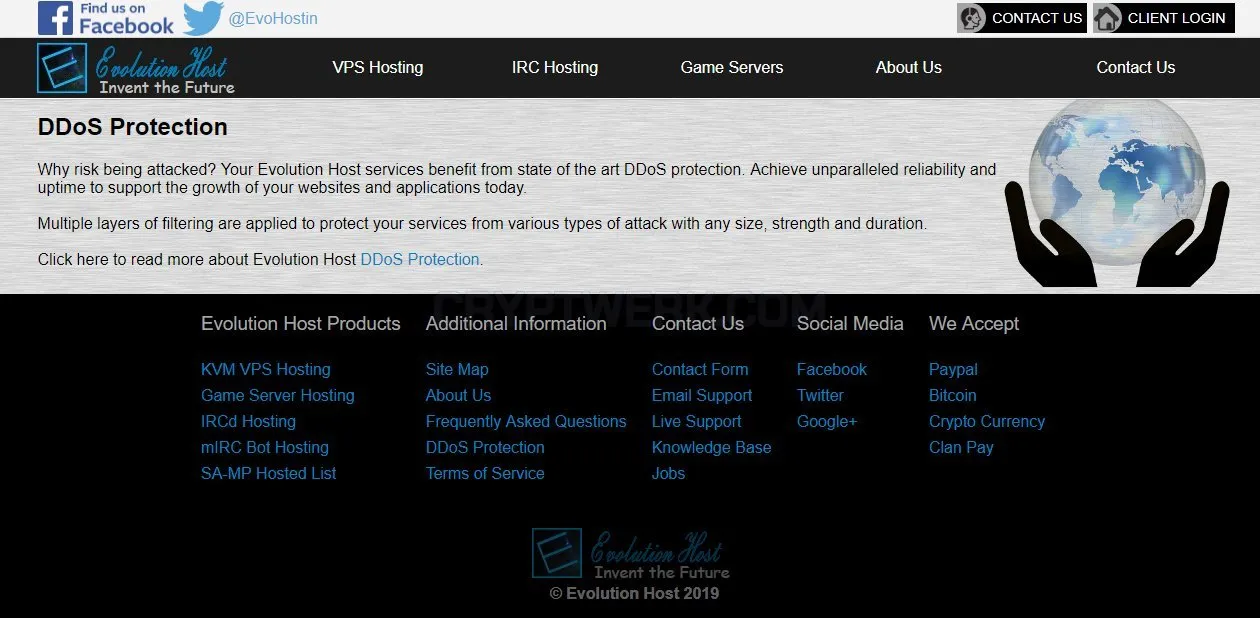The height and width of the screenshot is (618, 1260).
Task: Open the IRCd Hosting footer link
Action: (x=248, y=421)
